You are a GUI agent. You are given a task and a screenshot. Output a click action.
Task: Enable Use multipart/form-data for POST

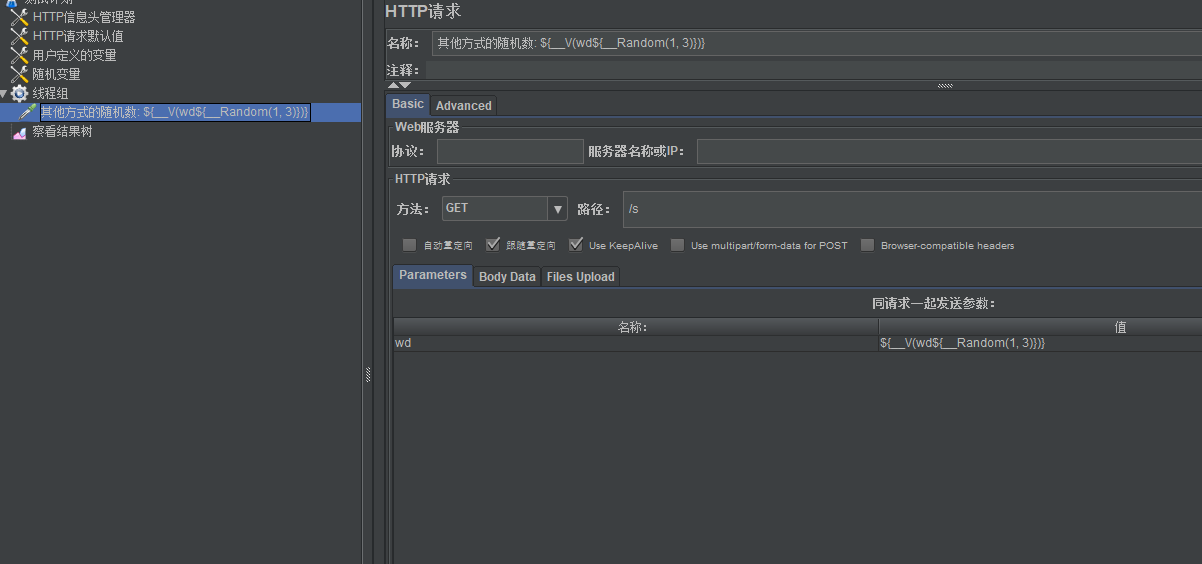coord(677,245)
